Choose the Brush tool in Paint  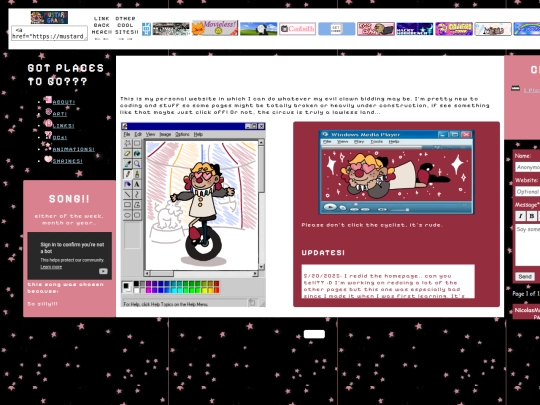click(137, 174)
